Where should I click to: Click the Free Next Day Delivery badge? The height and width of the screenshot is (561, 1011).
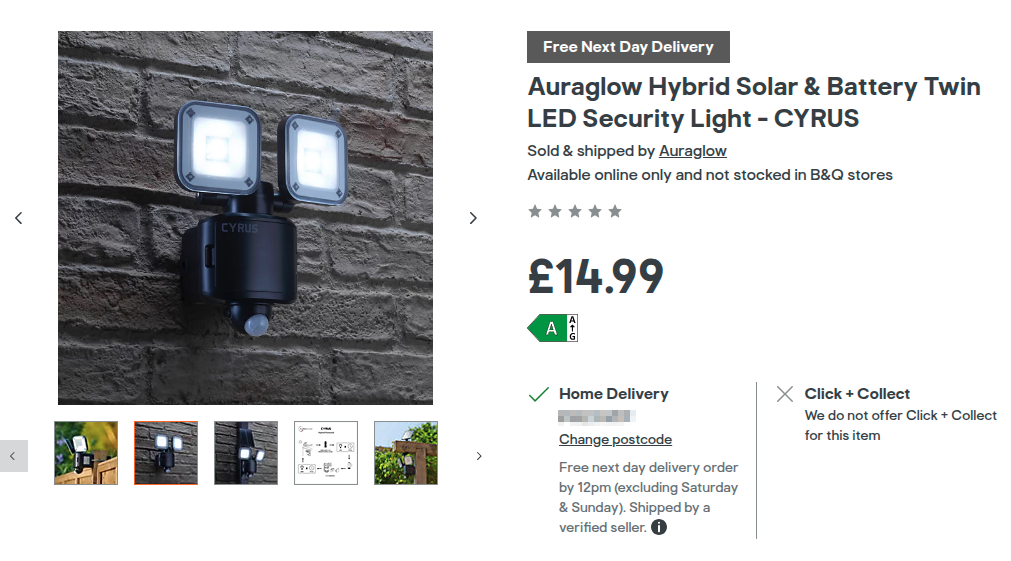click(x=628, y=47)
